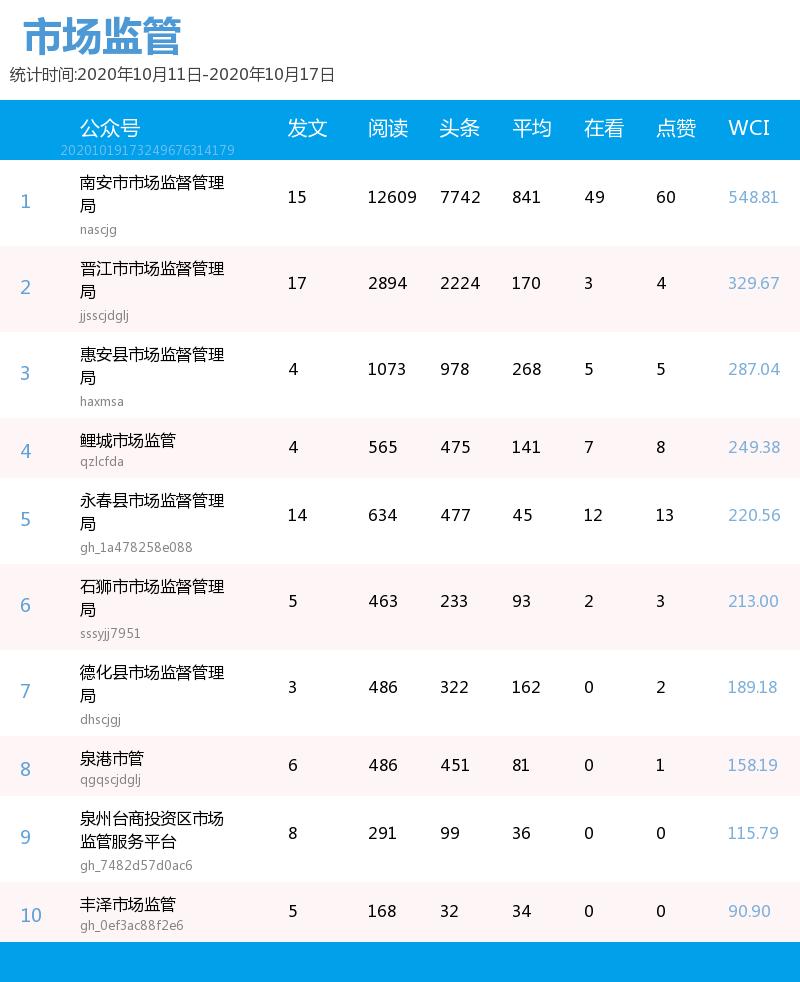Click the nascjg account ID
Image resolution: width=800 pixels, height=982 pixels.
pyautogui.click(x=98, y=229)
